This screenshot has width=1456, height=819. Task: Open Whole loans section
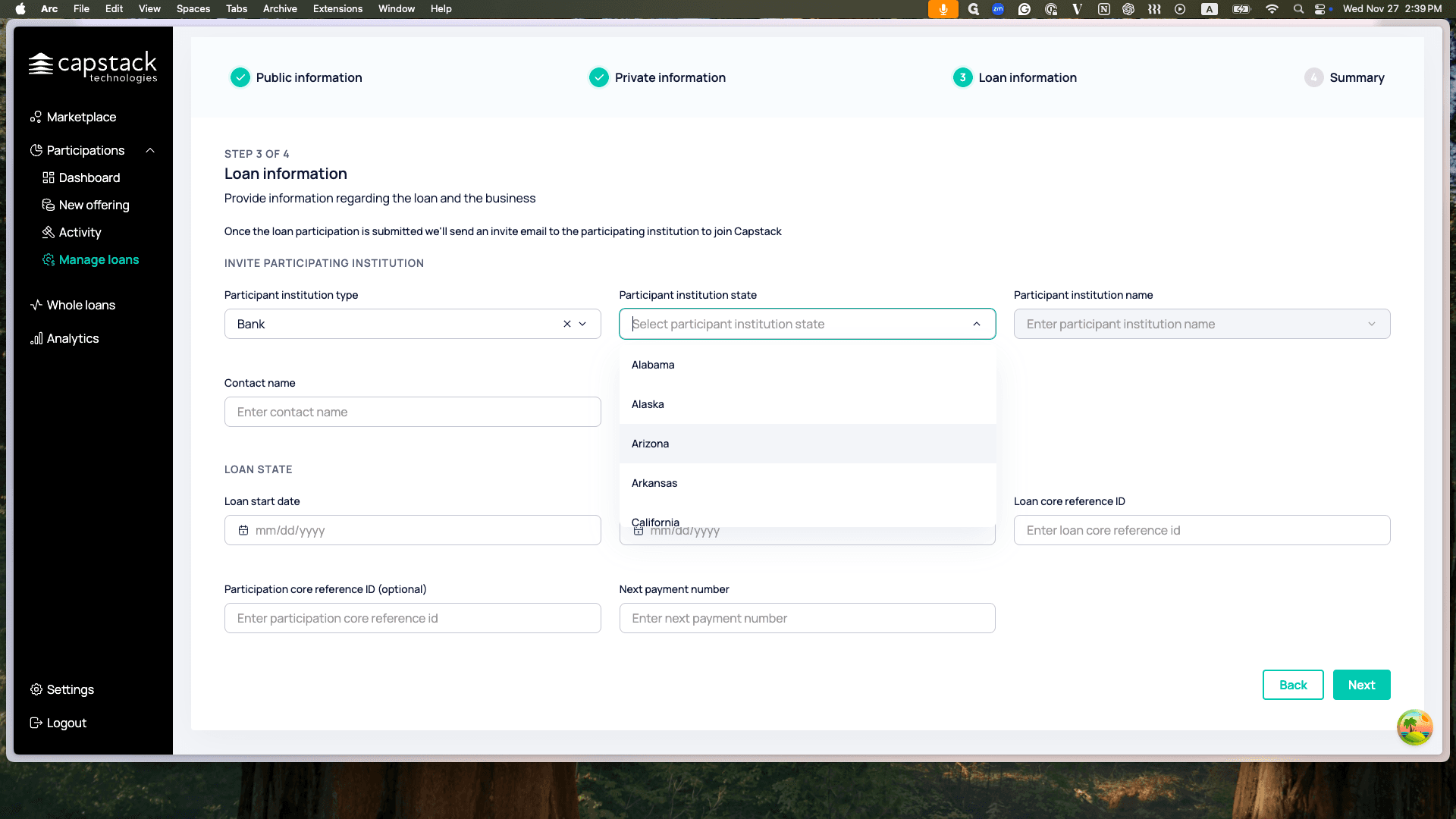coord(73,305)
